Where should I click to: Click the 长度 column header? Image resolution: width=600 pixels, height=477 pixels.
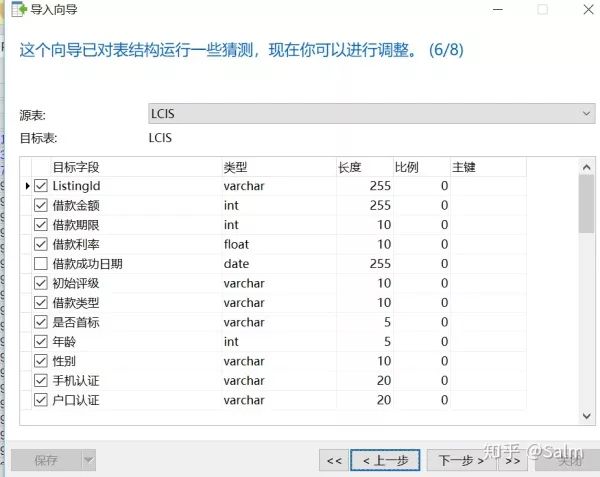(x=365, y=167)
